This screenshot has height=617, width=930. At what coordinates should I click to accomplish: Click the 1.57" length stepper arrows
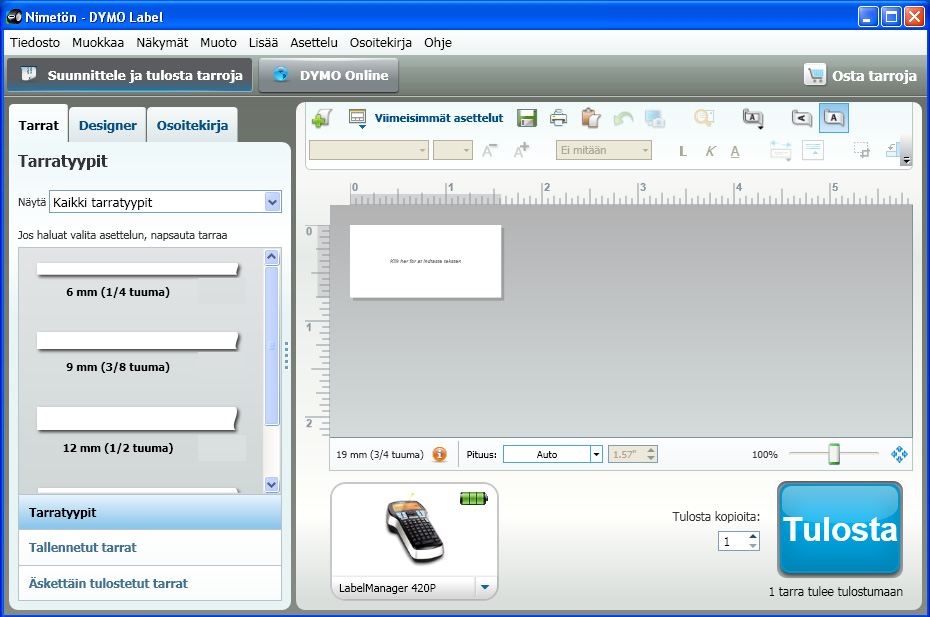(x=651, y=454)
